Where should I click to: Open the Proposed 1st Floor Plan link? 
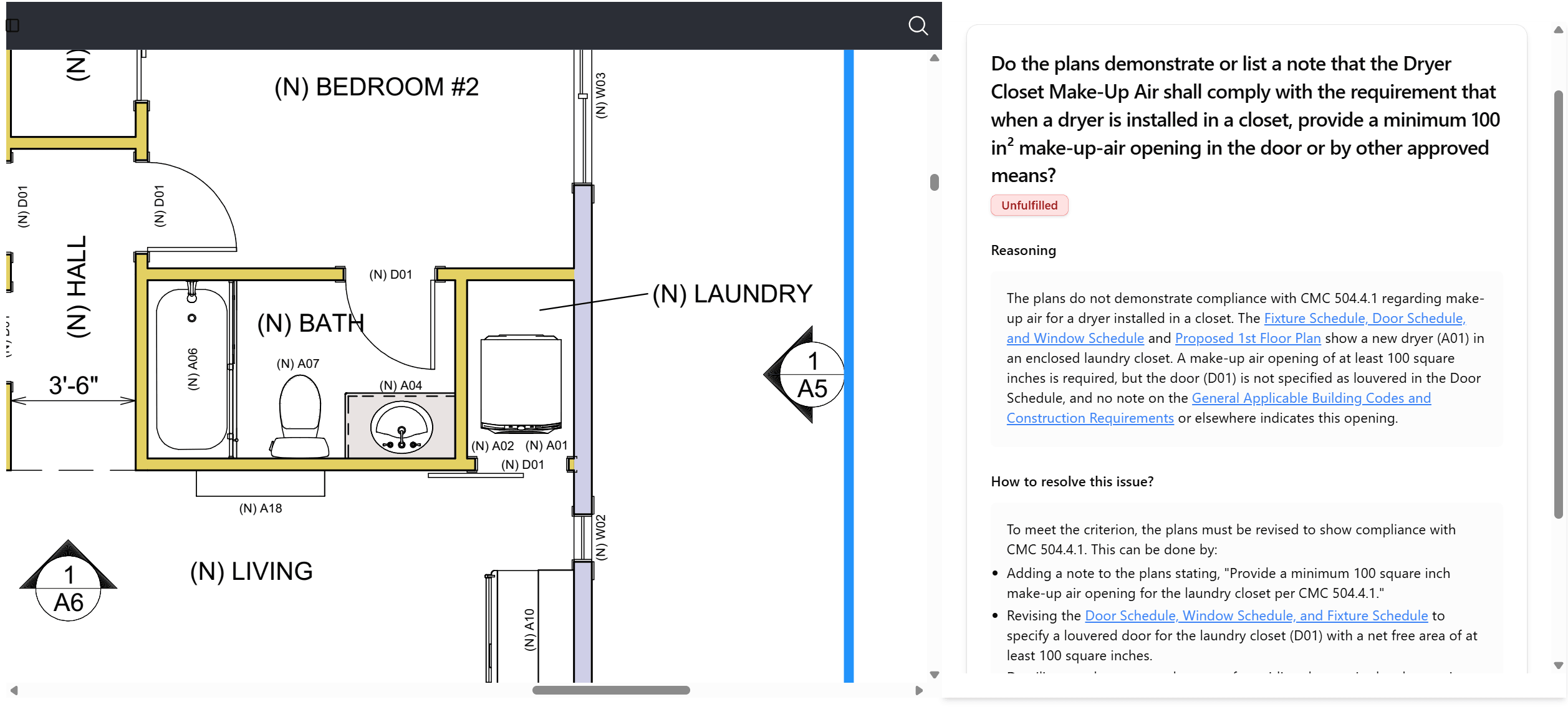pyautogui.click(x=1248, y=338)
